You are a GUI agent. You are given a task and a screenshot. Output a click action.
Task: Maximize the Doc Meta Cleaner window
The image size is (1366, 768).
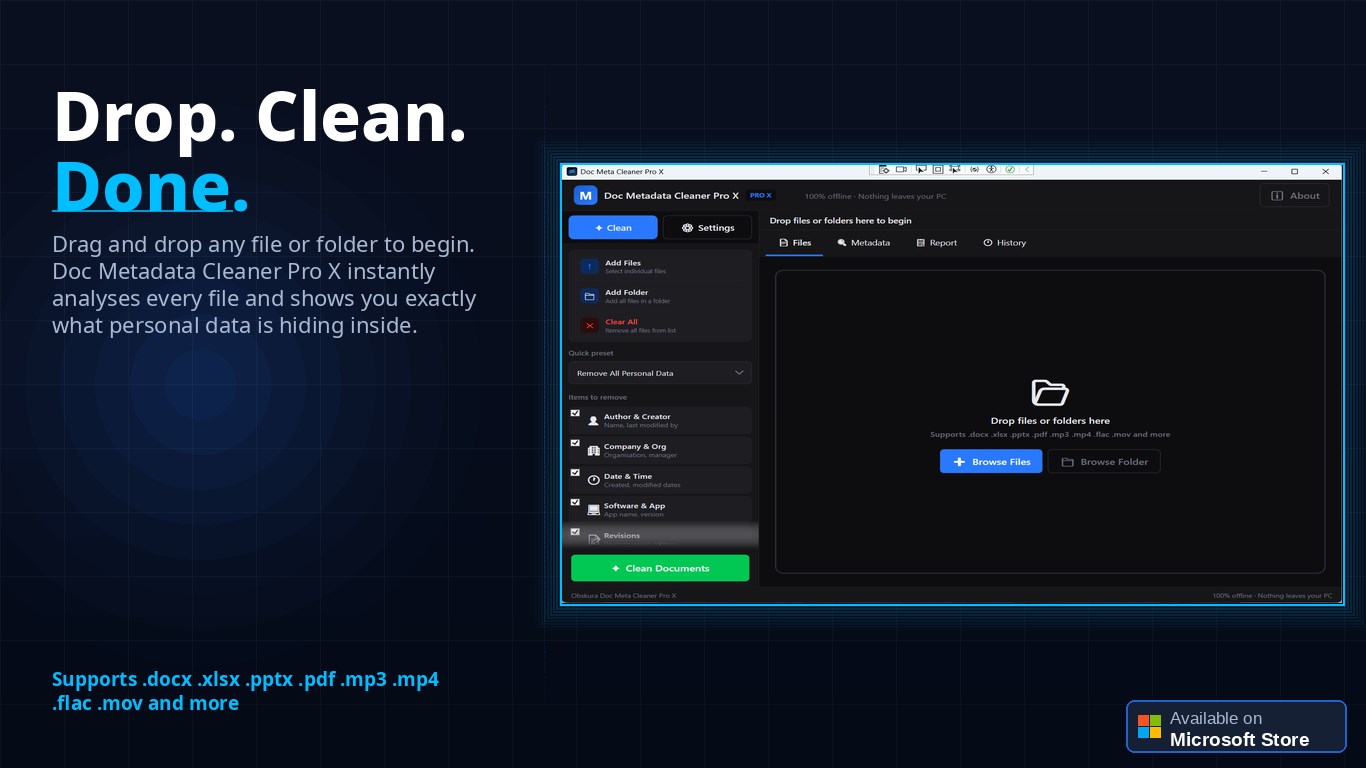coord(1294,172)
